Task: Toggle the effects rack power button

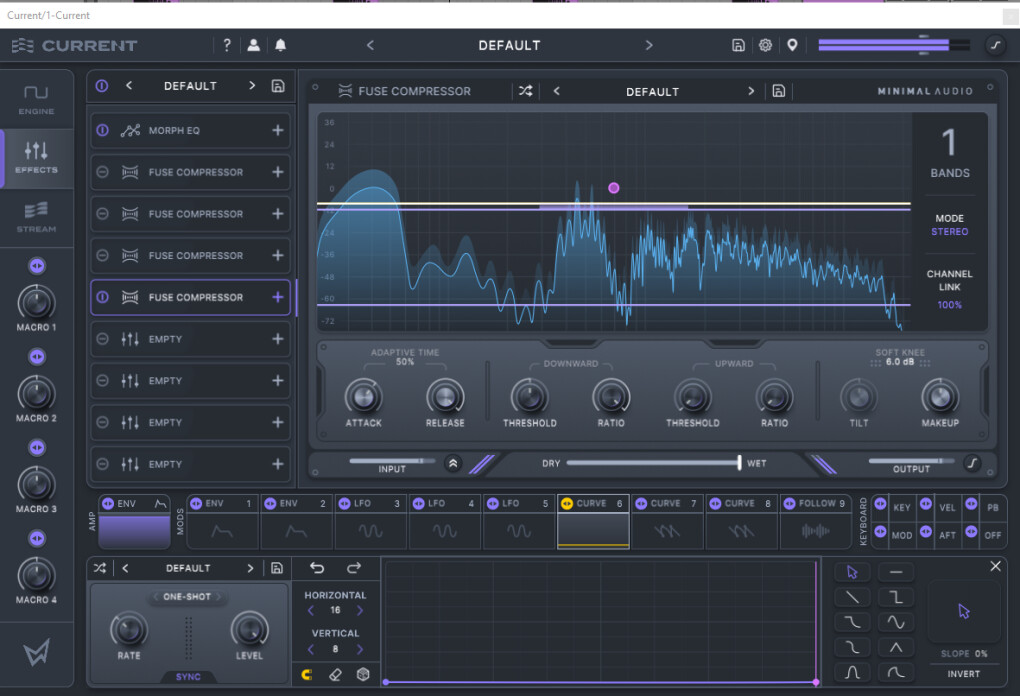Action: (102, 86)
